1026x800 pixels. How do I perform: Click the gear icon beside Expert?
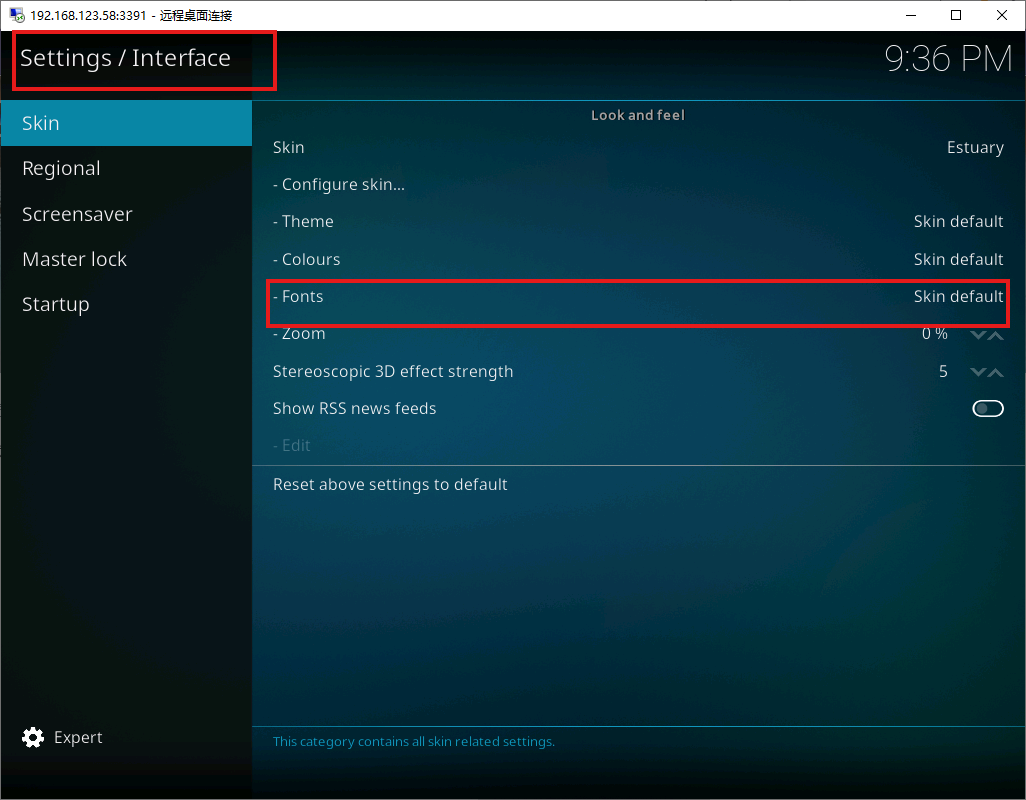tap(33, 737)
